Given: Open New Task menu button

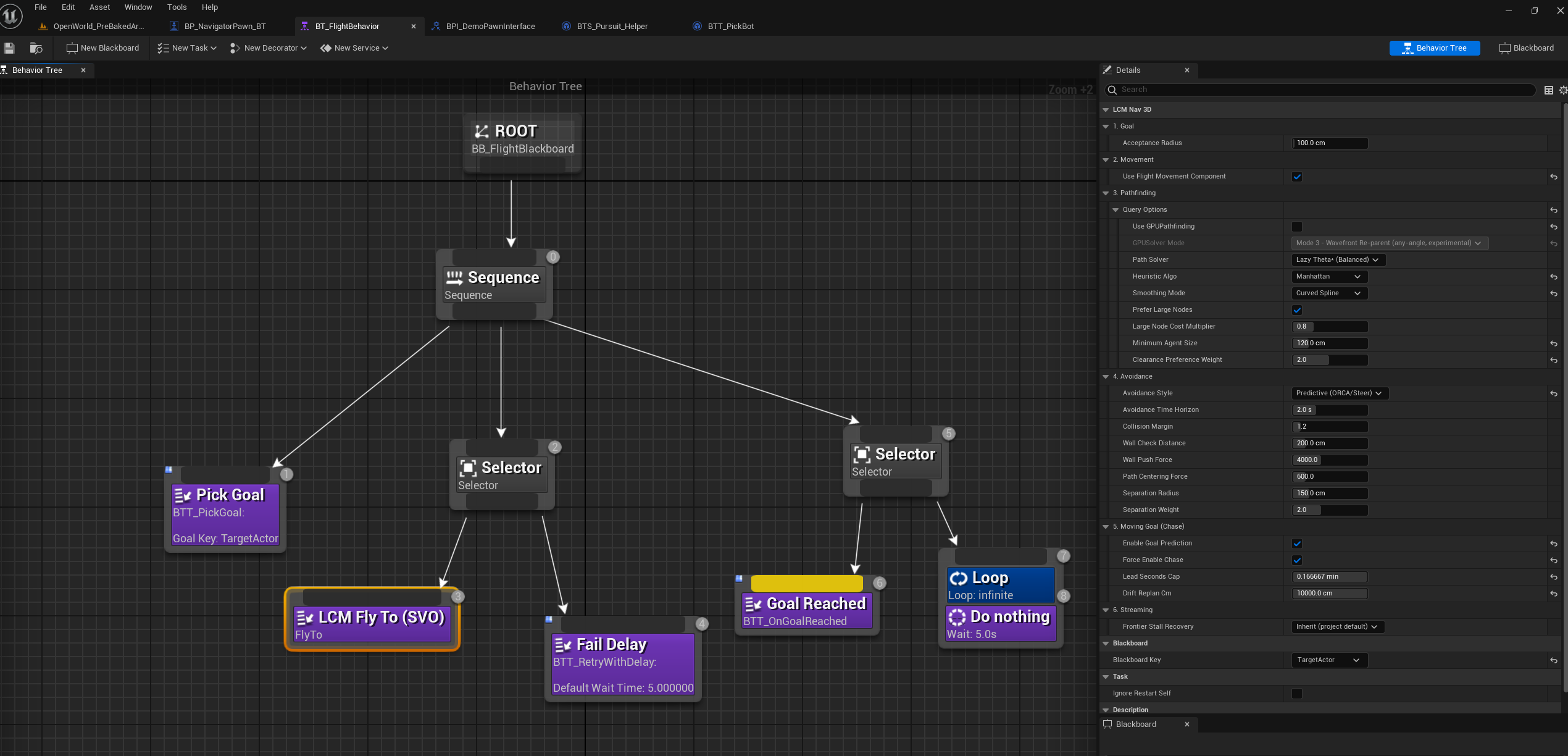Looking at the screenshot, I should point(187,48).
